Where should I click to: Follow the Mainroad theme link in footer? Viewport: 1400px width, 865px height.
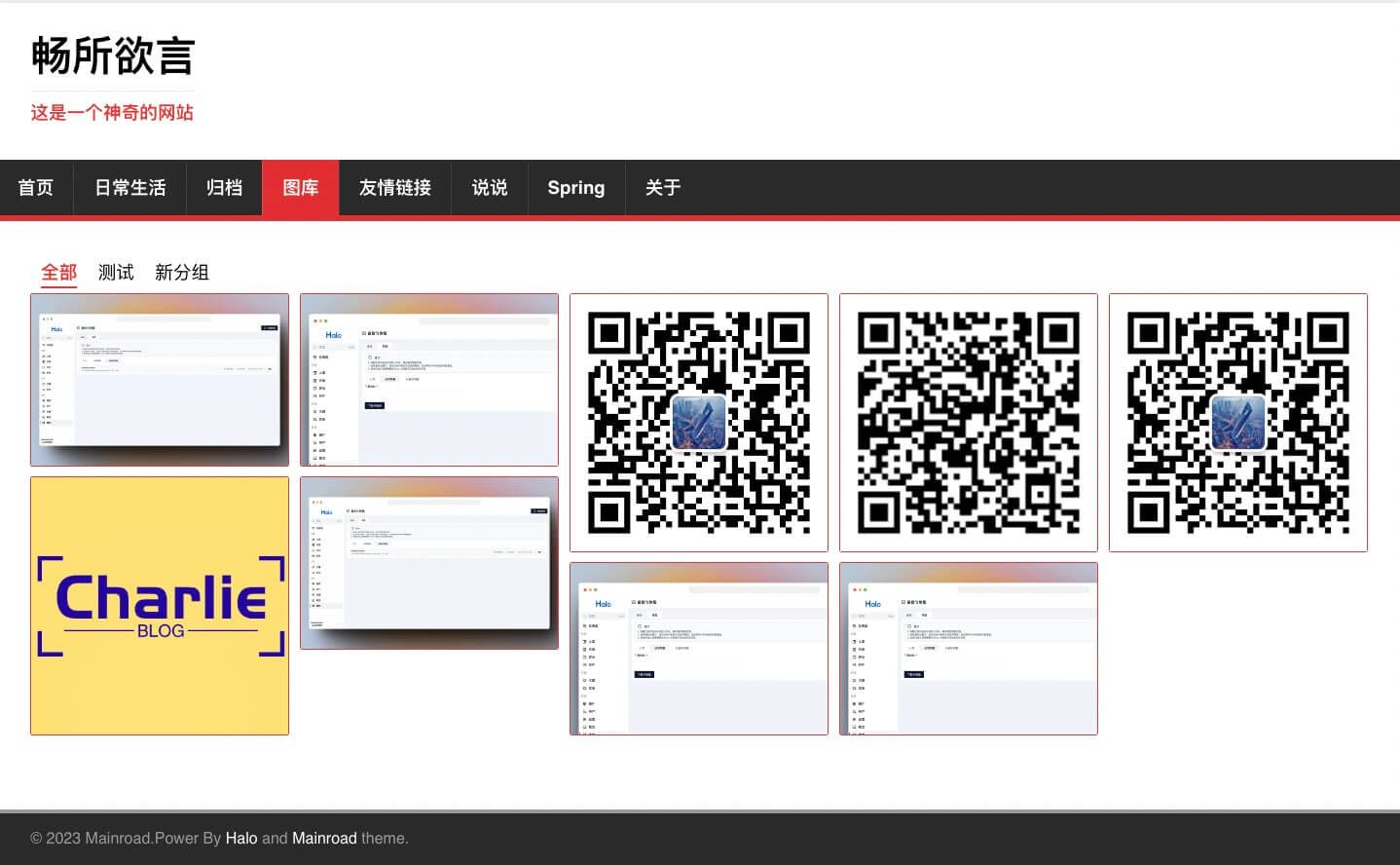click(324, 838)
